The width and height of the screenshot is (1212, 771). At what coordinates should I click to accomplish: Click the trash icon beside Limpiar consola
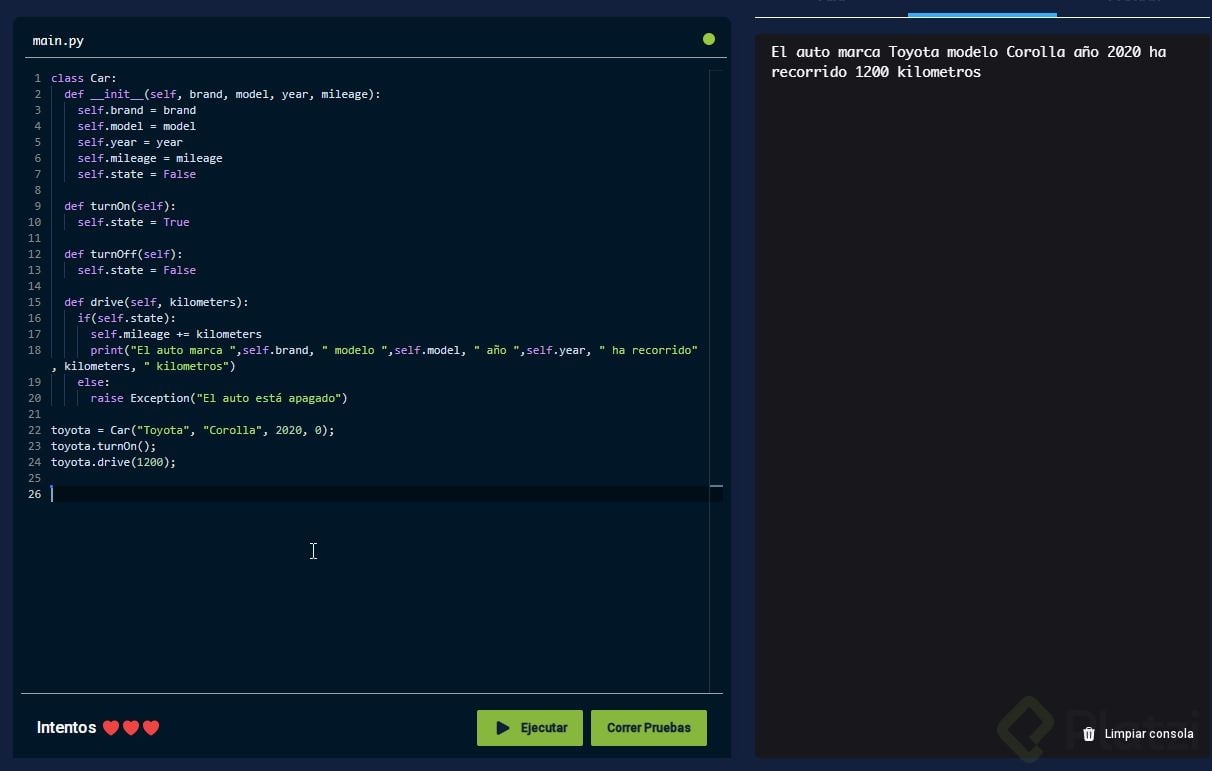pyautogui.click(x=1089, y=734)
